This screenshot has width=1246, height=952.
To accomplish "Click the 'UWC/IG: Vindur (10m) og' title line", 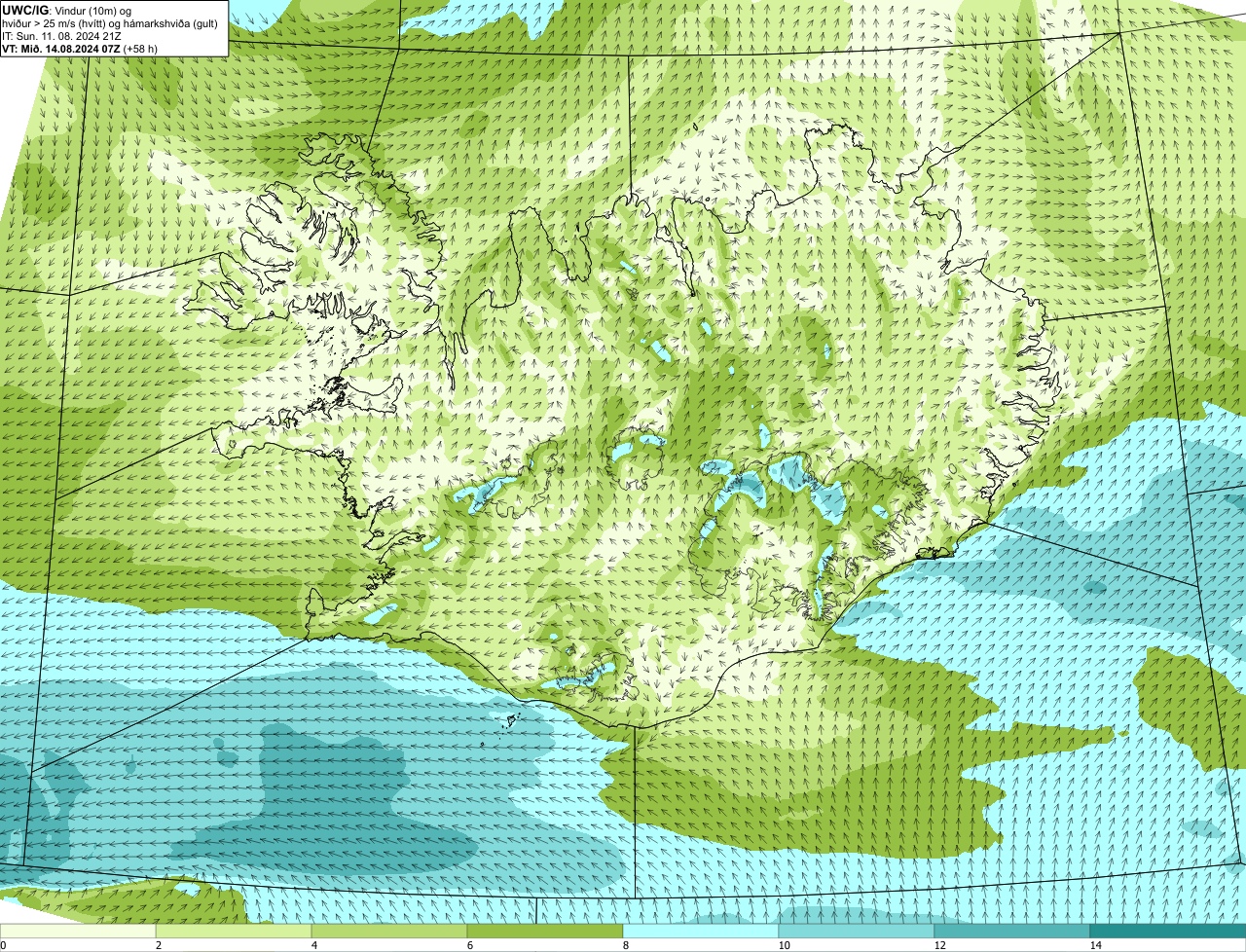I will pos(66,10).
